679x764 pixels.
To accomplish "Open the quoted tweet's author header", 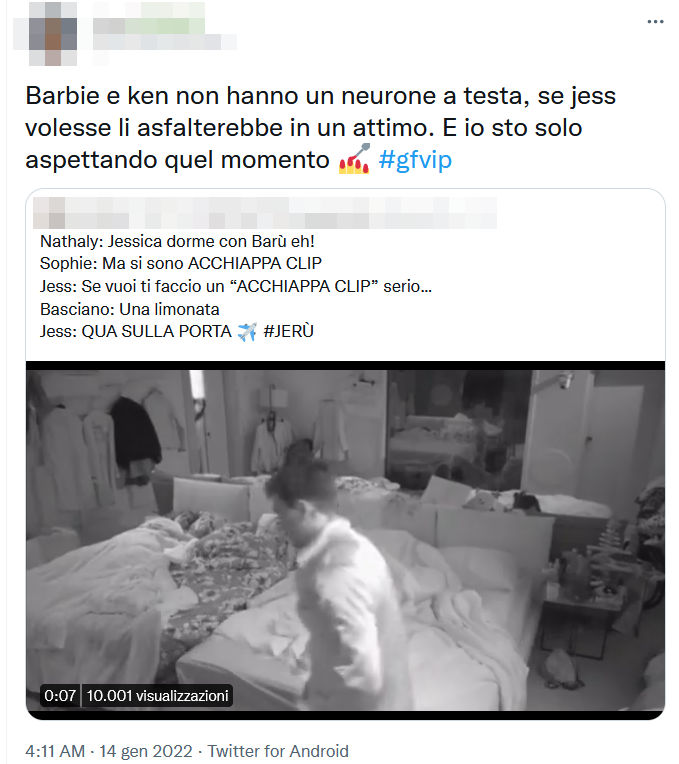I will tap(265, 213).
